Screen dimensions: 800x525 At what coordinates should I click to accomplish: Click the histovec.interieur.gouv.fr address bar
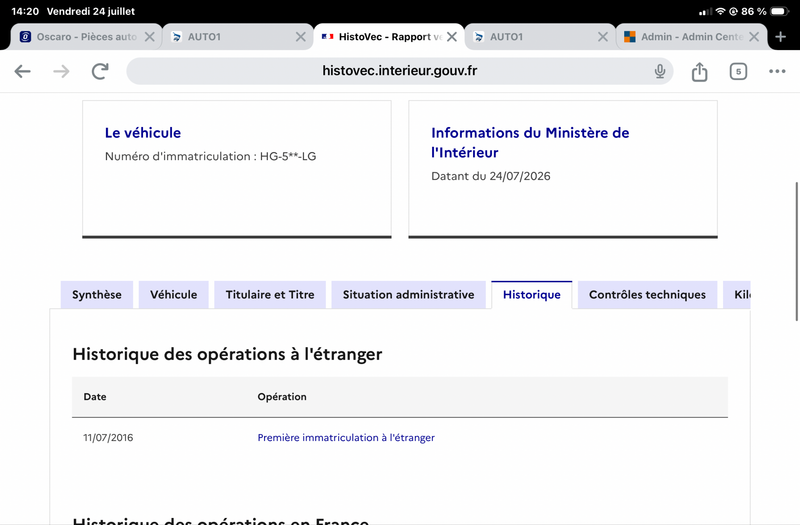pyautogui.click(x=399, y=71)
